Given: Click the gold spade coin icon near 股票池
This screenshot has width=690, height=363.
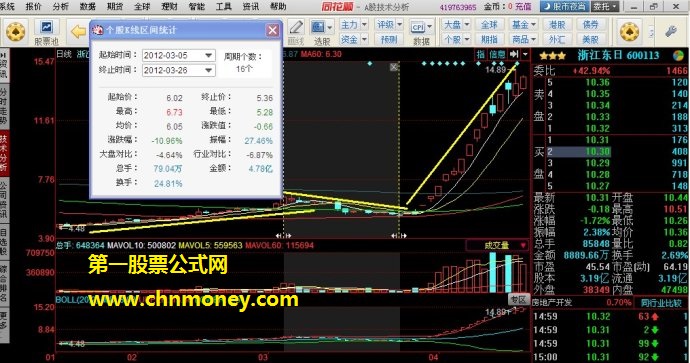Looking at the screenshot, I should click(x=16, y=32).
